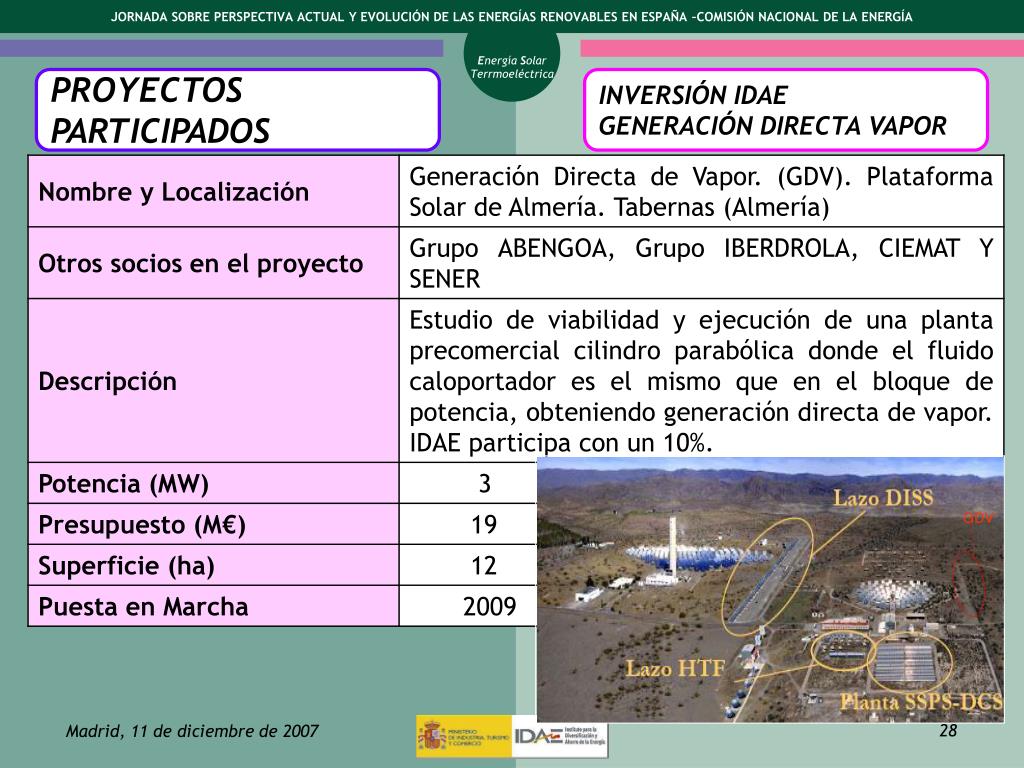1024x768 pixels.
Task: Click the surface area value '12'
Action: click(x=484, y=566)
